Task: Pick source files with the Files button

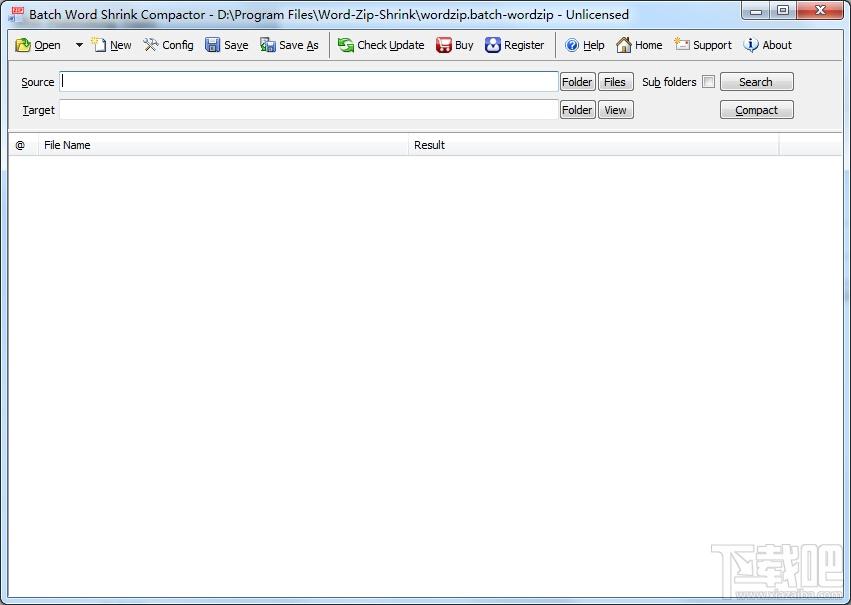Action: [615, 82]
